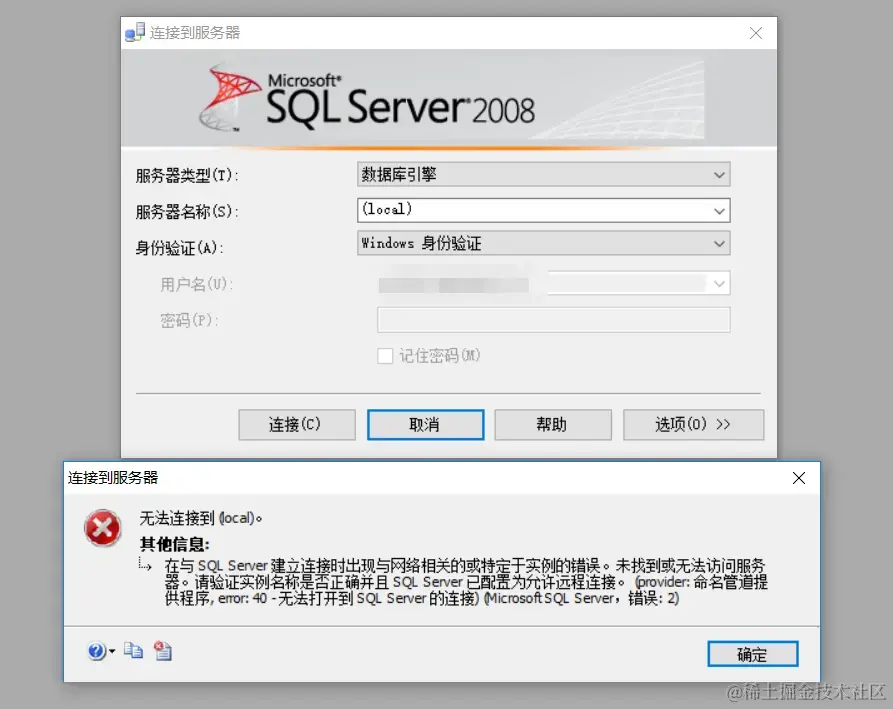Close the 连接到服务器 login window
The image size is (893, 709).
[756, 33]
